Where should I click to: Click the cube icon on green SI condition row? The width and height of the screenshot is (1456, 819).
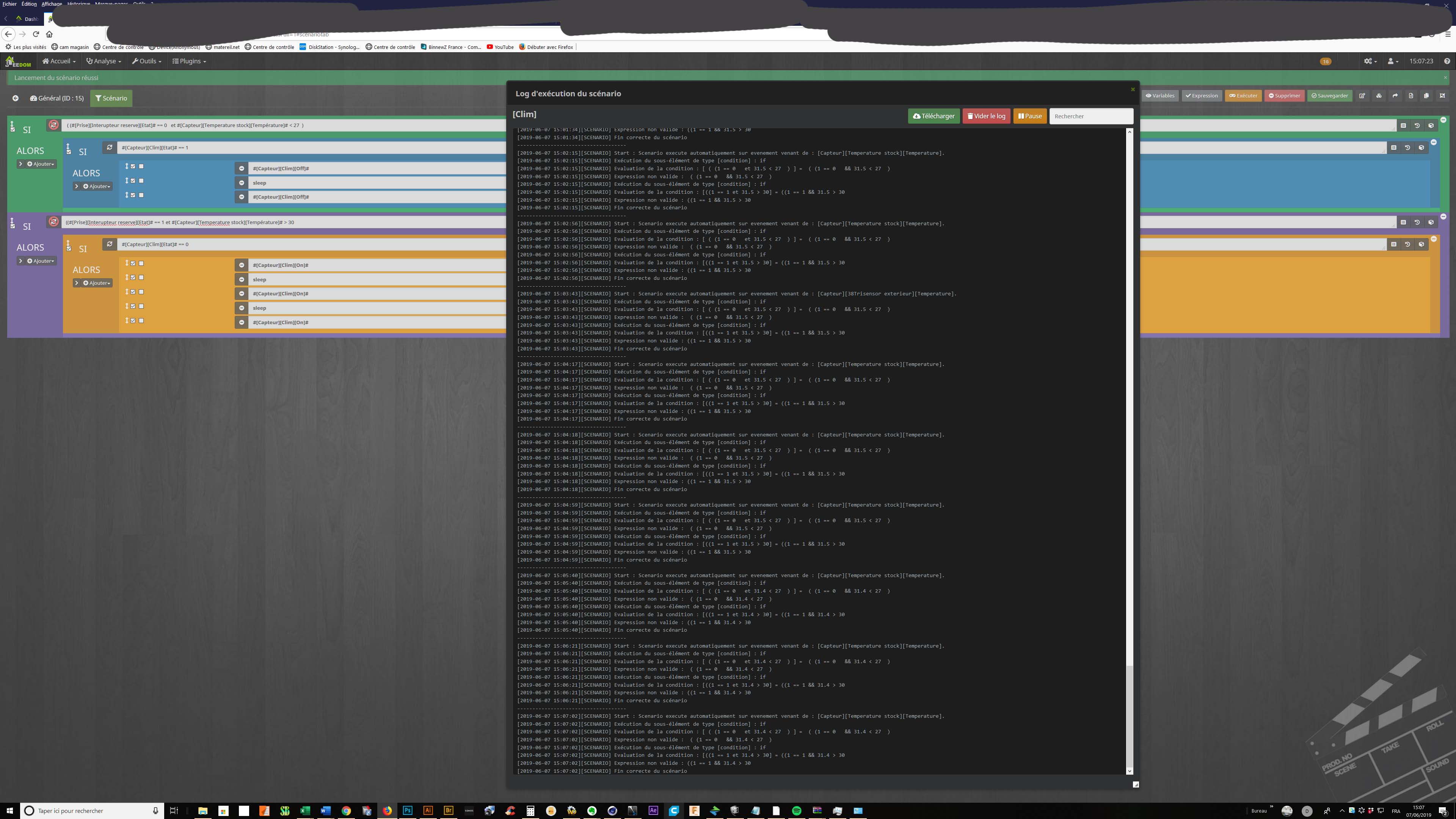tap(1431, 126)
